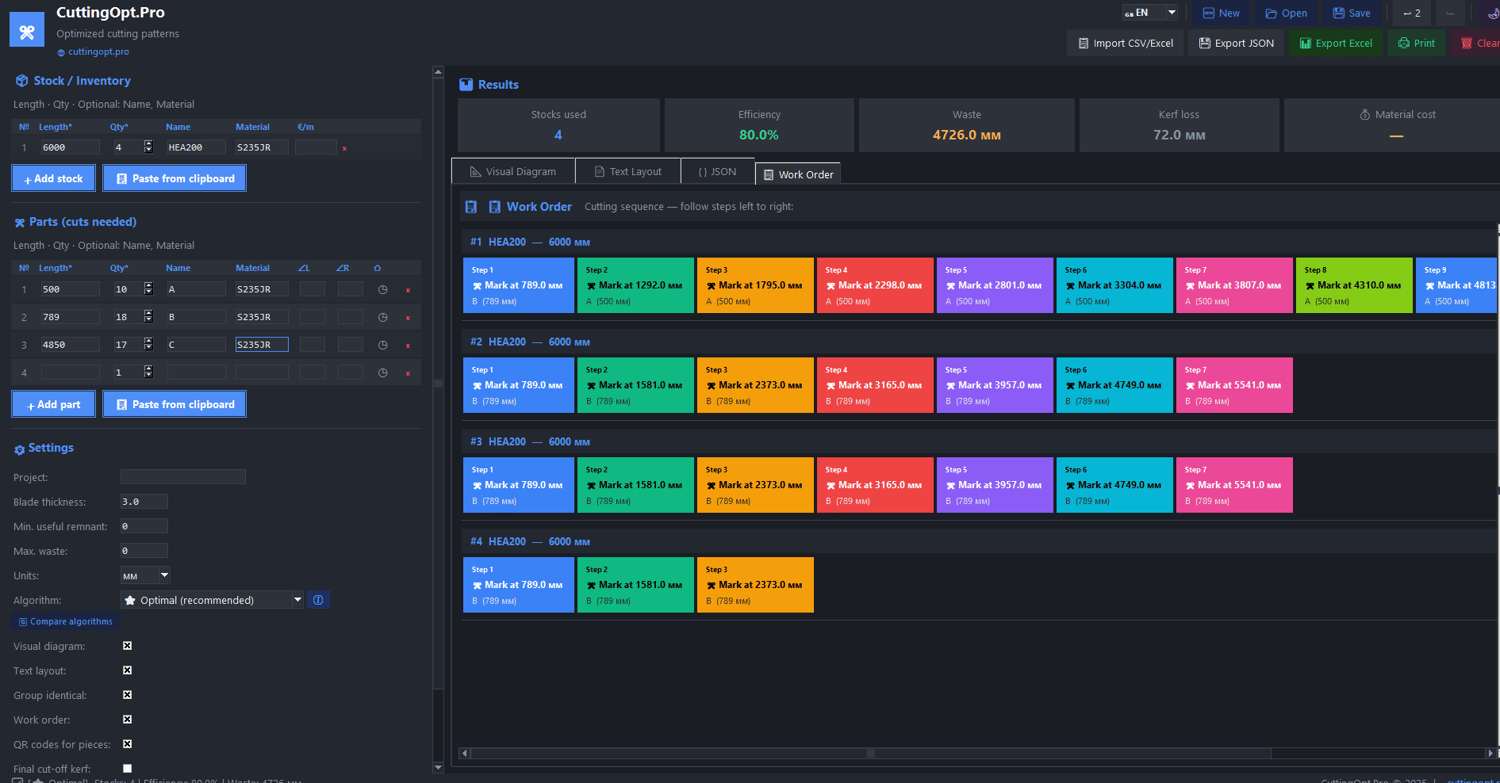Image resolution: width=1500 pixels, height=783 pixels.
Task: Click the left angle ∠L column header
Action: [304, 268]
